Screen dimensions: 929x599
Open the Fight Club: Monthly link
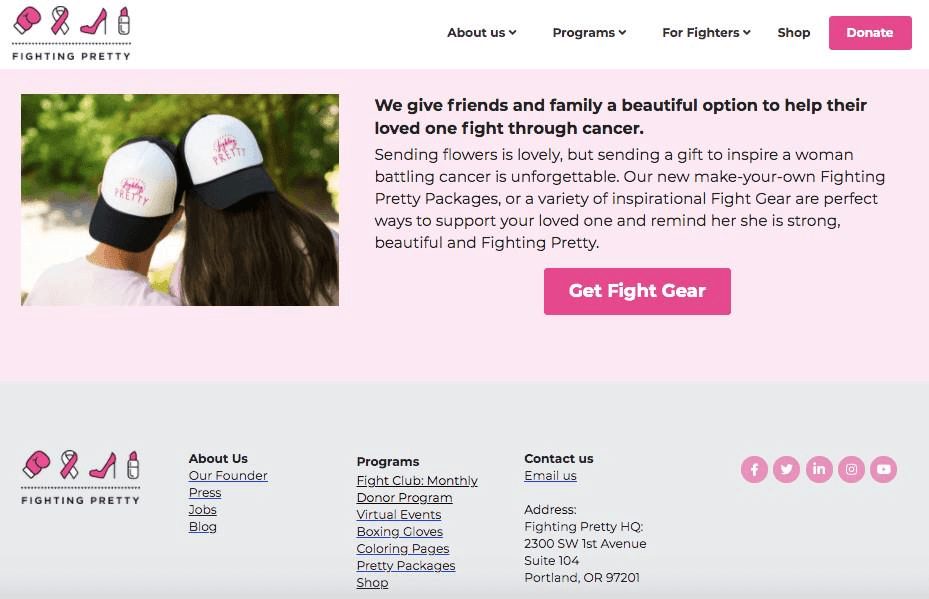pos(417,481)
